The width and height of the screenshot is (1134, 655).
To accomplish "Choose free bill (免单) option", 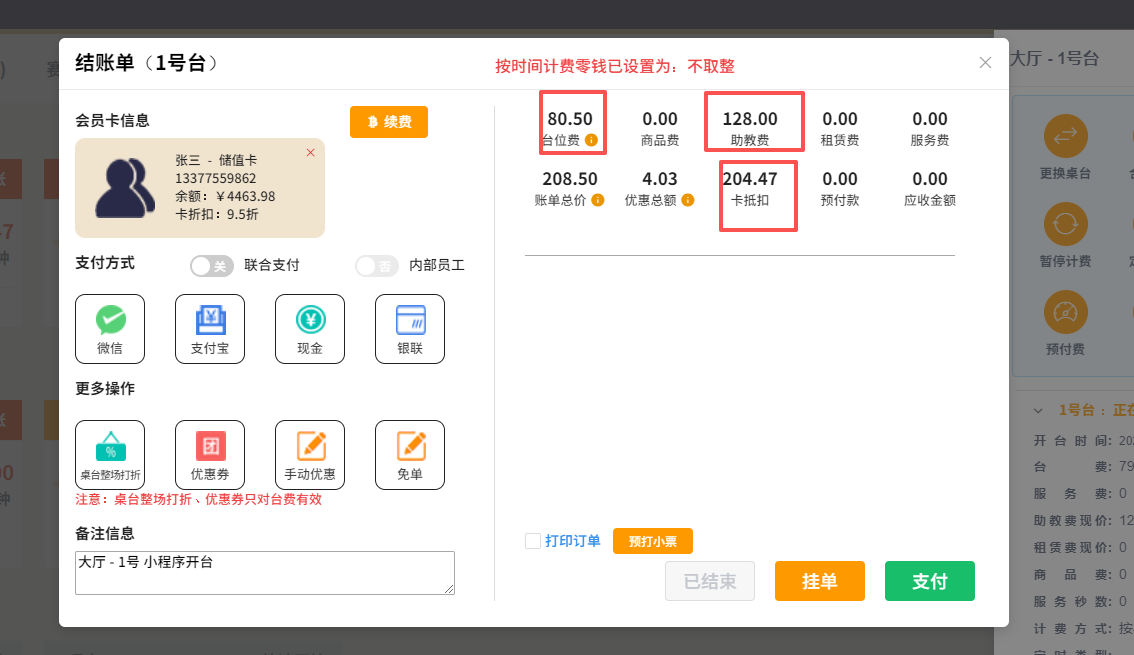I will click(x=410, y=455).
